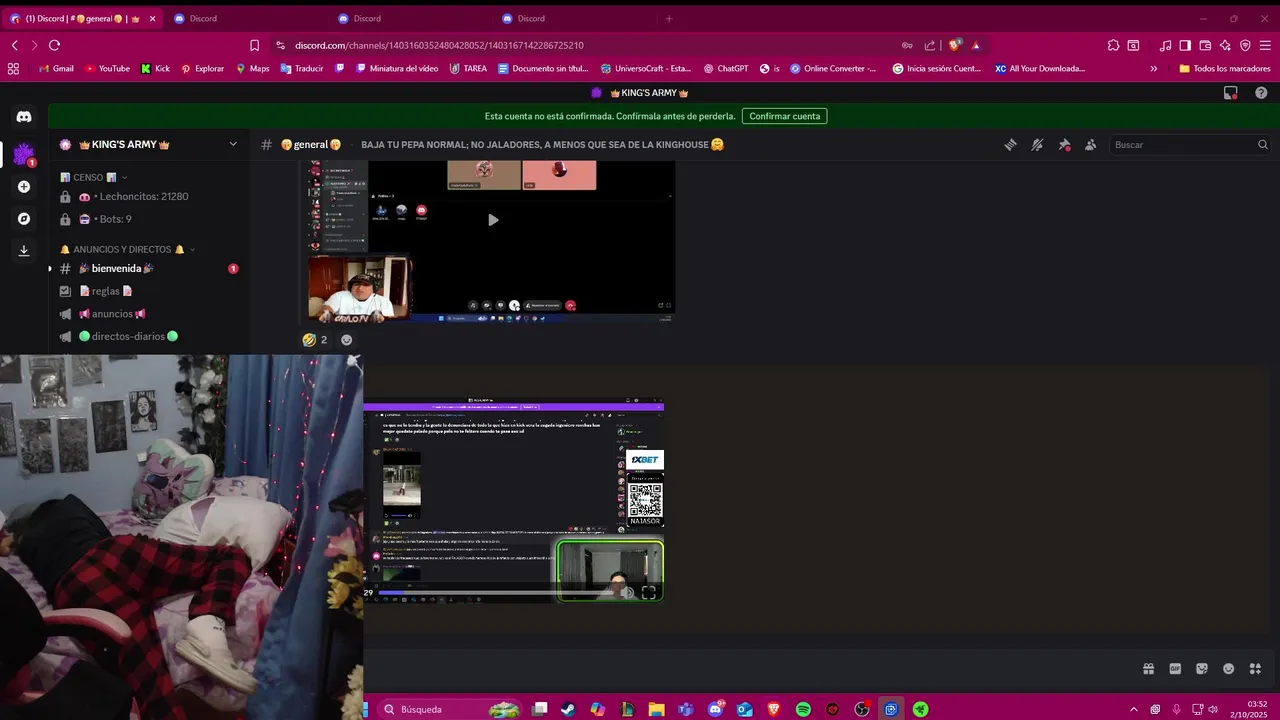This screenshot has height=720, width=1280.
Task: Open Brave Shields lion icon
Action: coord(955,45)
